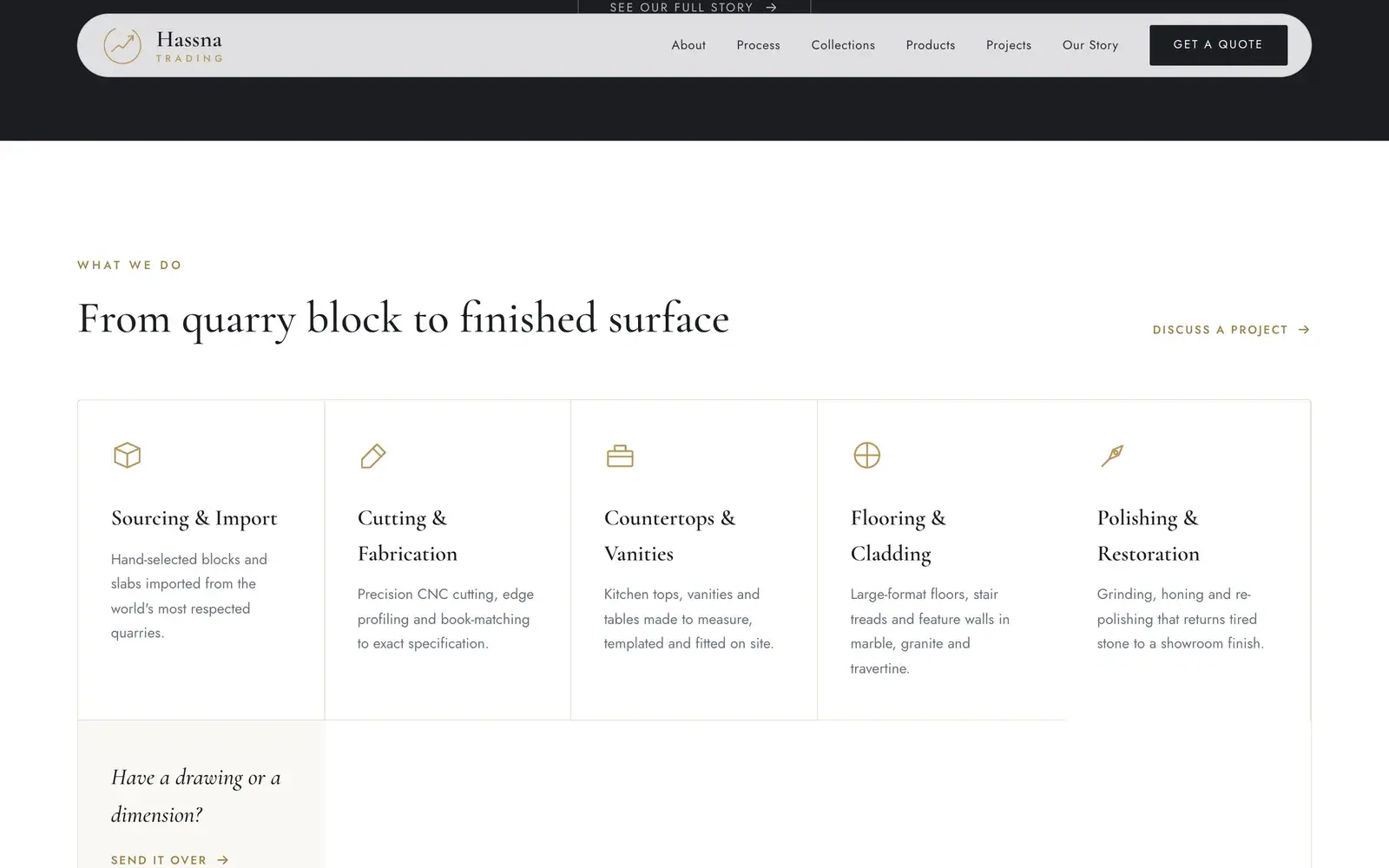Click the 'Large-format floors, stair treads' description
This screenshot has height=868, width=1389.
pos(930,631)
